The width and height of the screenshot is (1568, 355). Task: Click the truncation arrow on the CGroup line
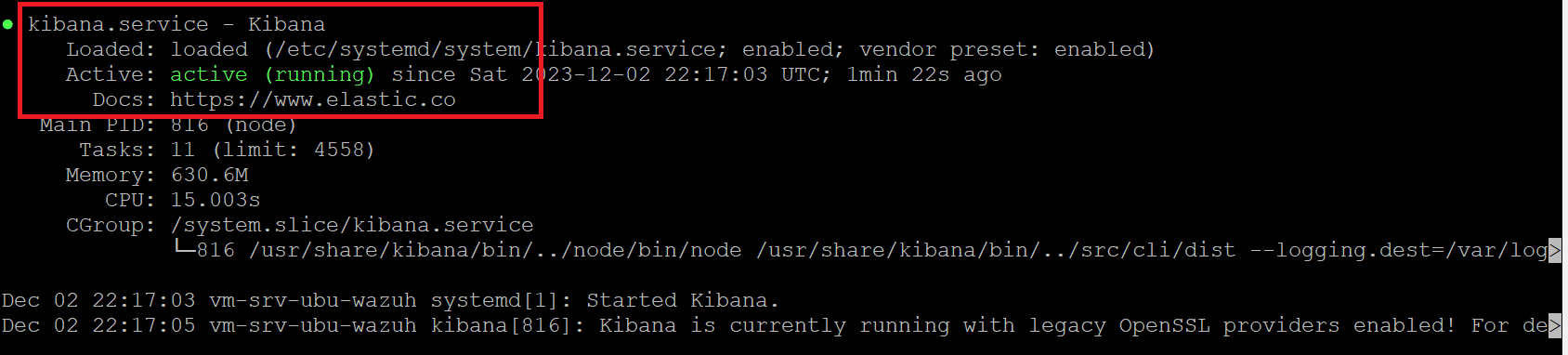coord(1555,250)
